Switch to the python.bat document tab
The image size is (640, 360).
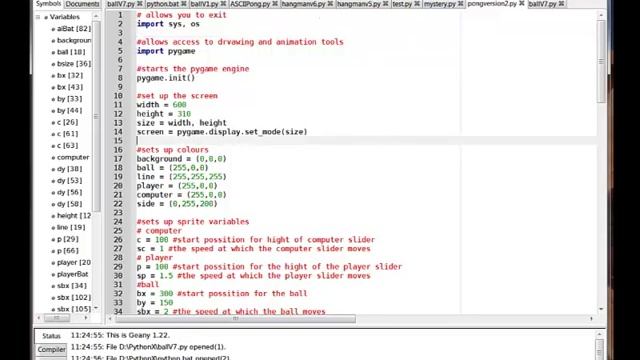pyautogui.click(x=162, y=4)
